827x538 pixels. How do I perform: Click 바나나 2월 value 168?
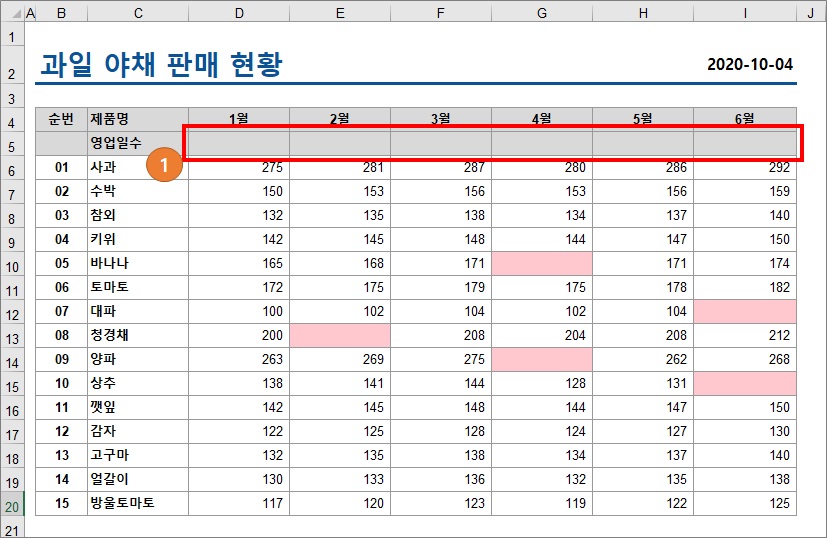pos(340,263)
